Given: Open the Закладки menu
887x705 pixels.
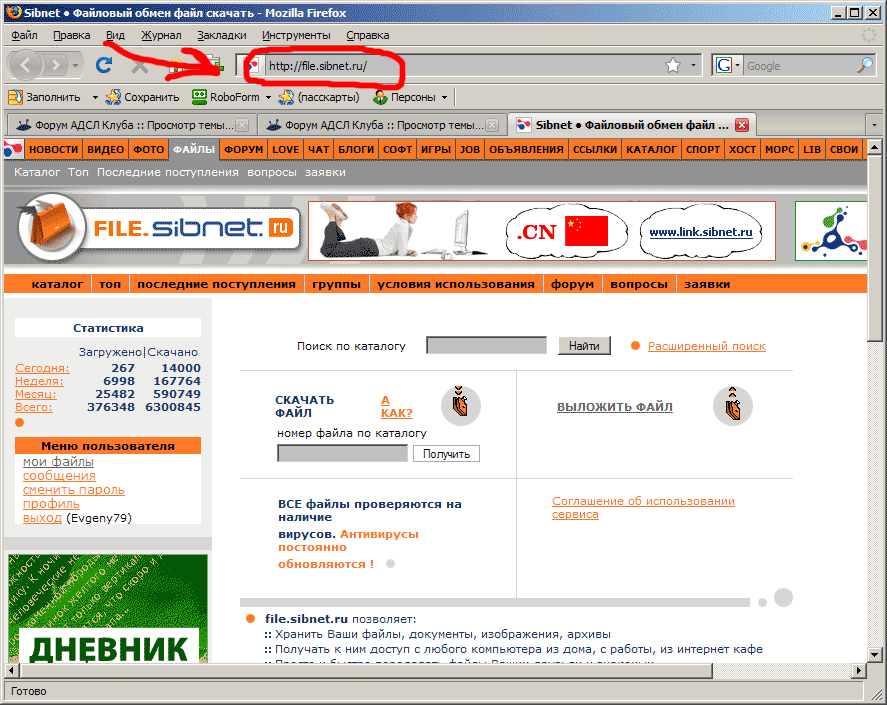Looking at the screenshot, I should (222, 35).
